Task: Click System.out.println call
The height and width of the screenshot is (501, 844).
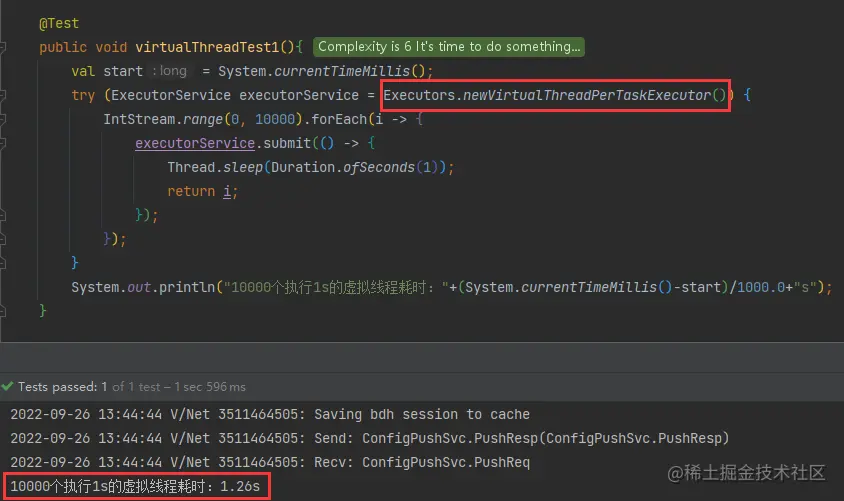Action: click(143, 287)
